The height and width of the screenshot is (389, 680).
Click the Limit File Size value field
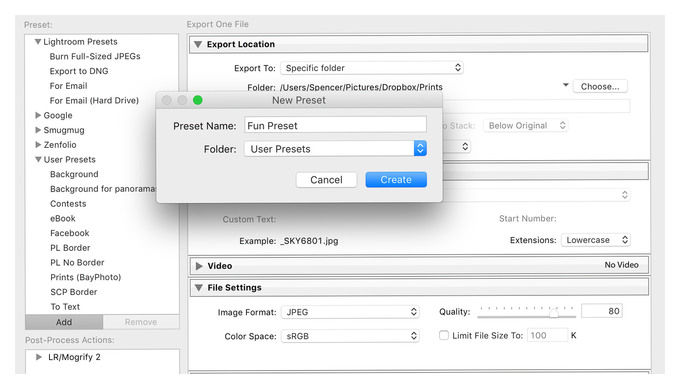(547, 335)
